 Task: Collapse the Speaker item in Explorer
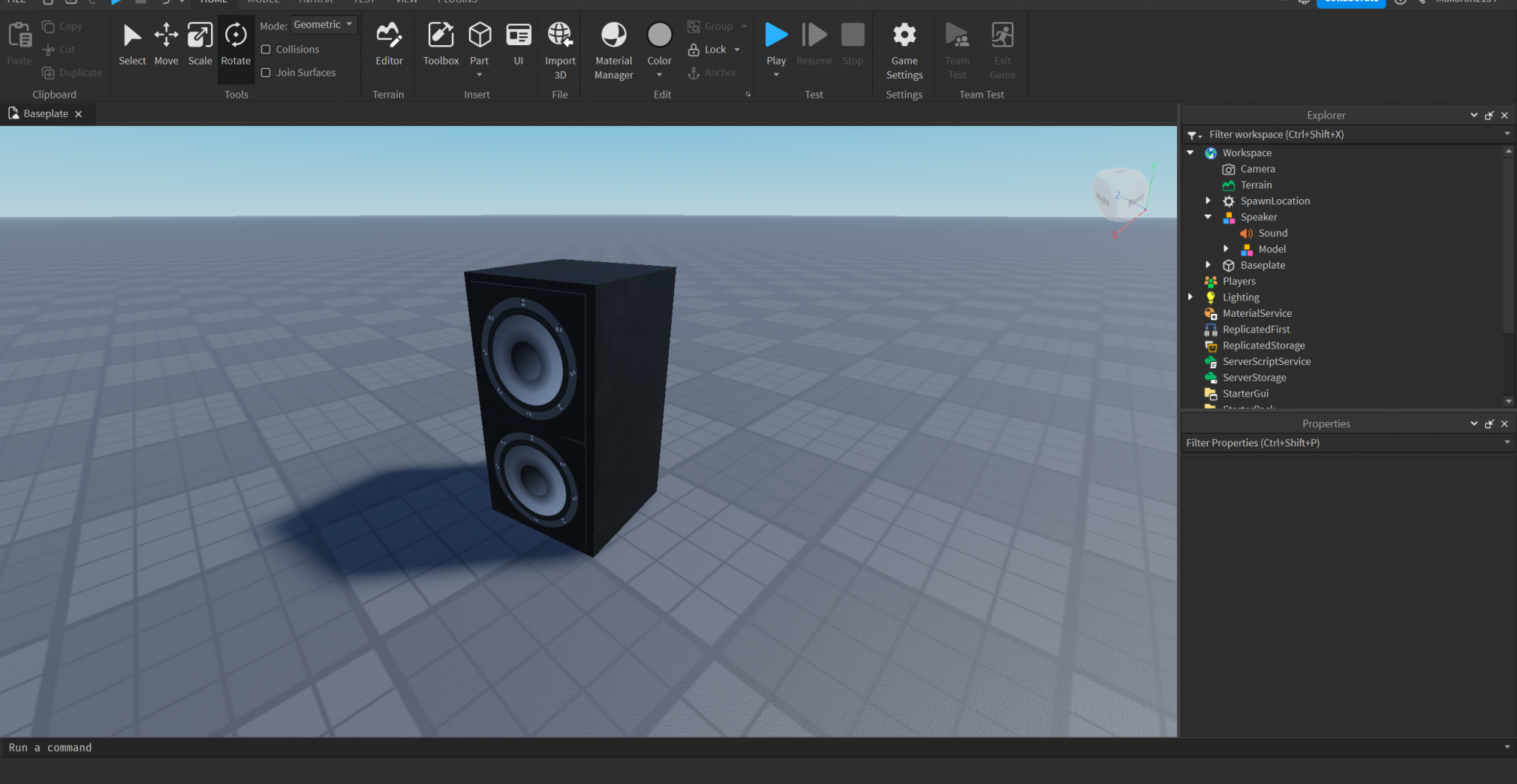(1209, 217)
